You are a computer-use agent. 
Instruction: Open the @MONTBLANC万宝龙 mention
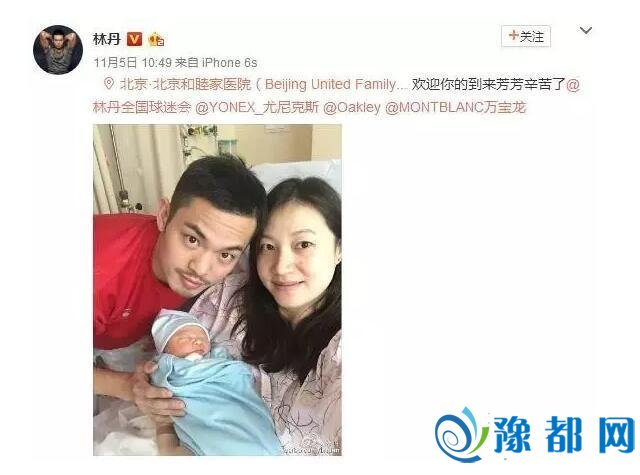[456, 107]
